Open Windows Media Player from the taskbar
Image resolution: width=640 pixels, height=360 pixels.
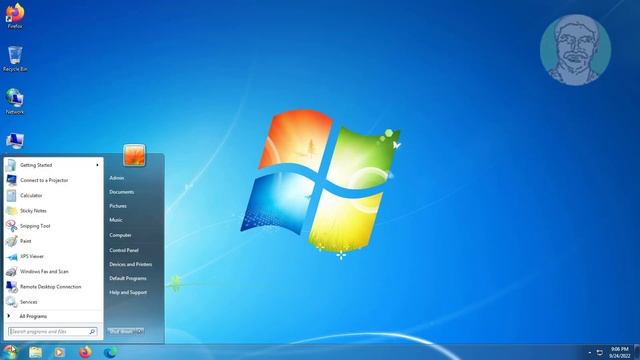point(60,352)
